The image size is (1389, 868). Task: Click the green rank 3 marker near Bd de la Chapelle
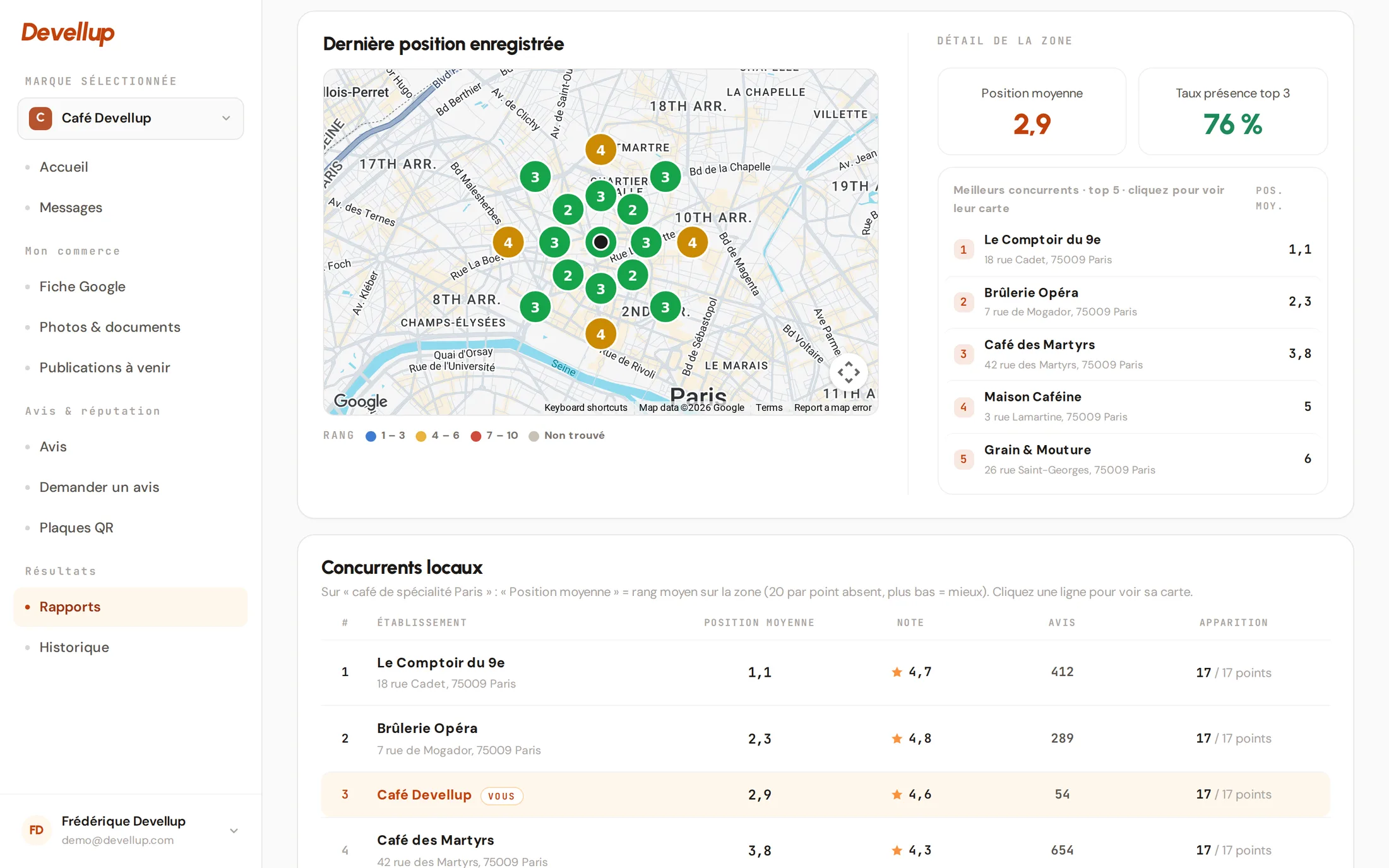pos(665,177)
